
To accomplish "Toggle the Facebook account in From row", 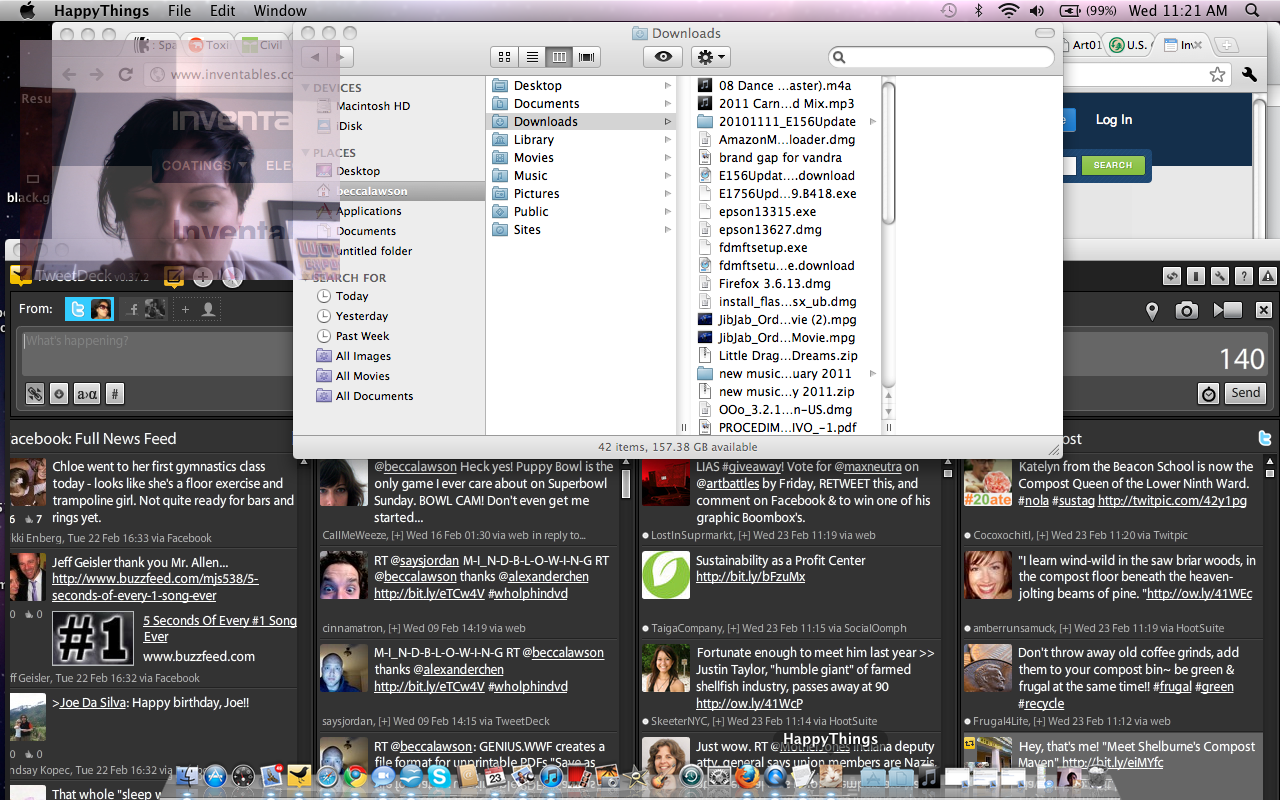I will 145,310.
